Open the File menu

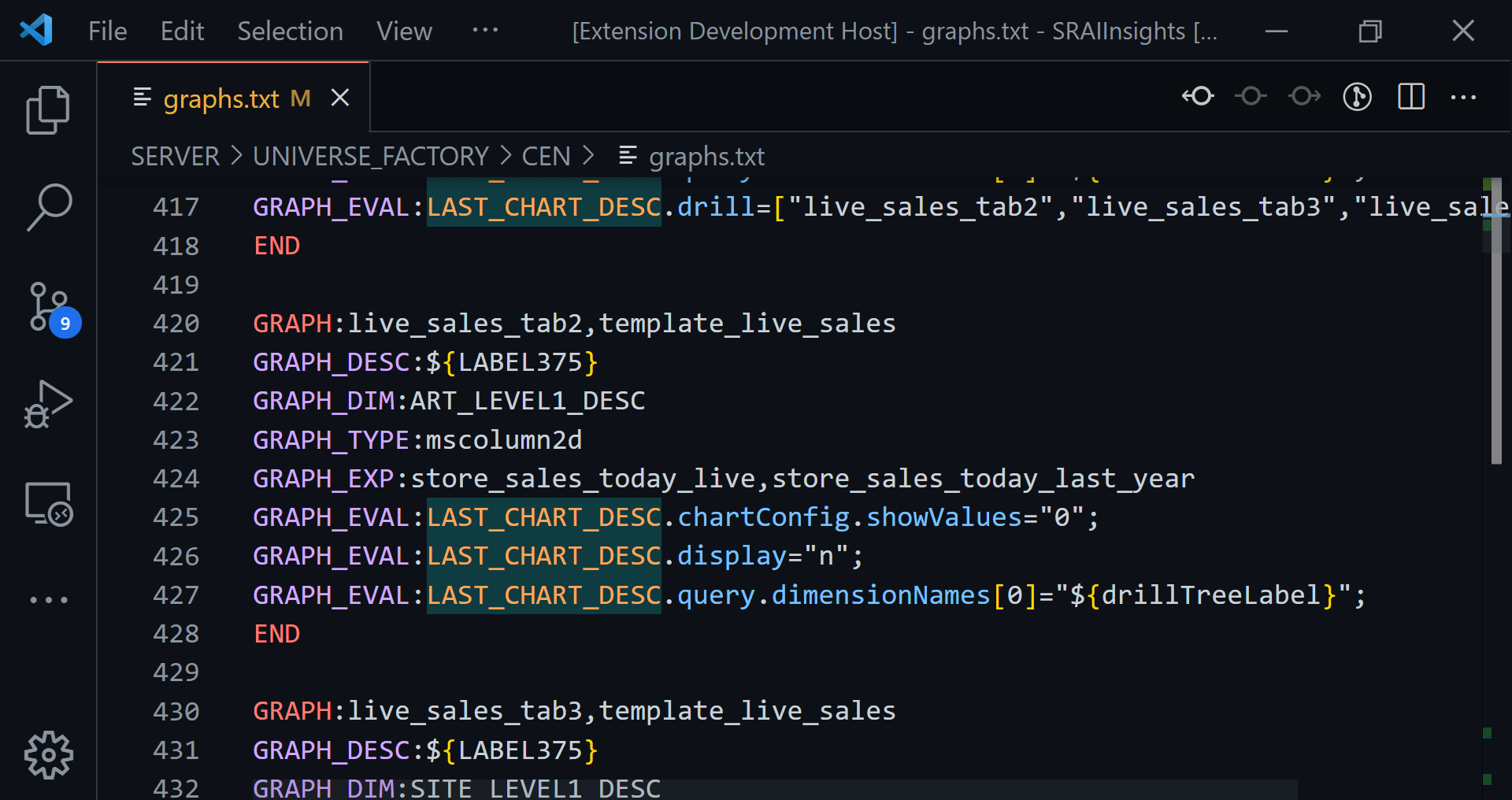[107, 31]
